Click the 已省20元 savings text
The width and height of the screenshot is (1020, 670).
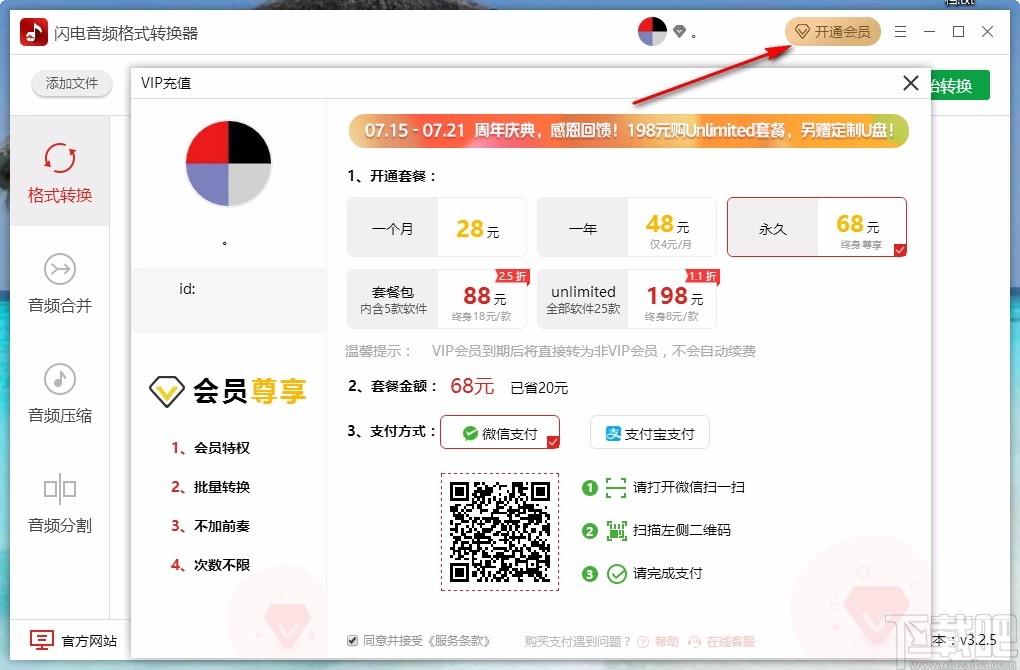539,388
